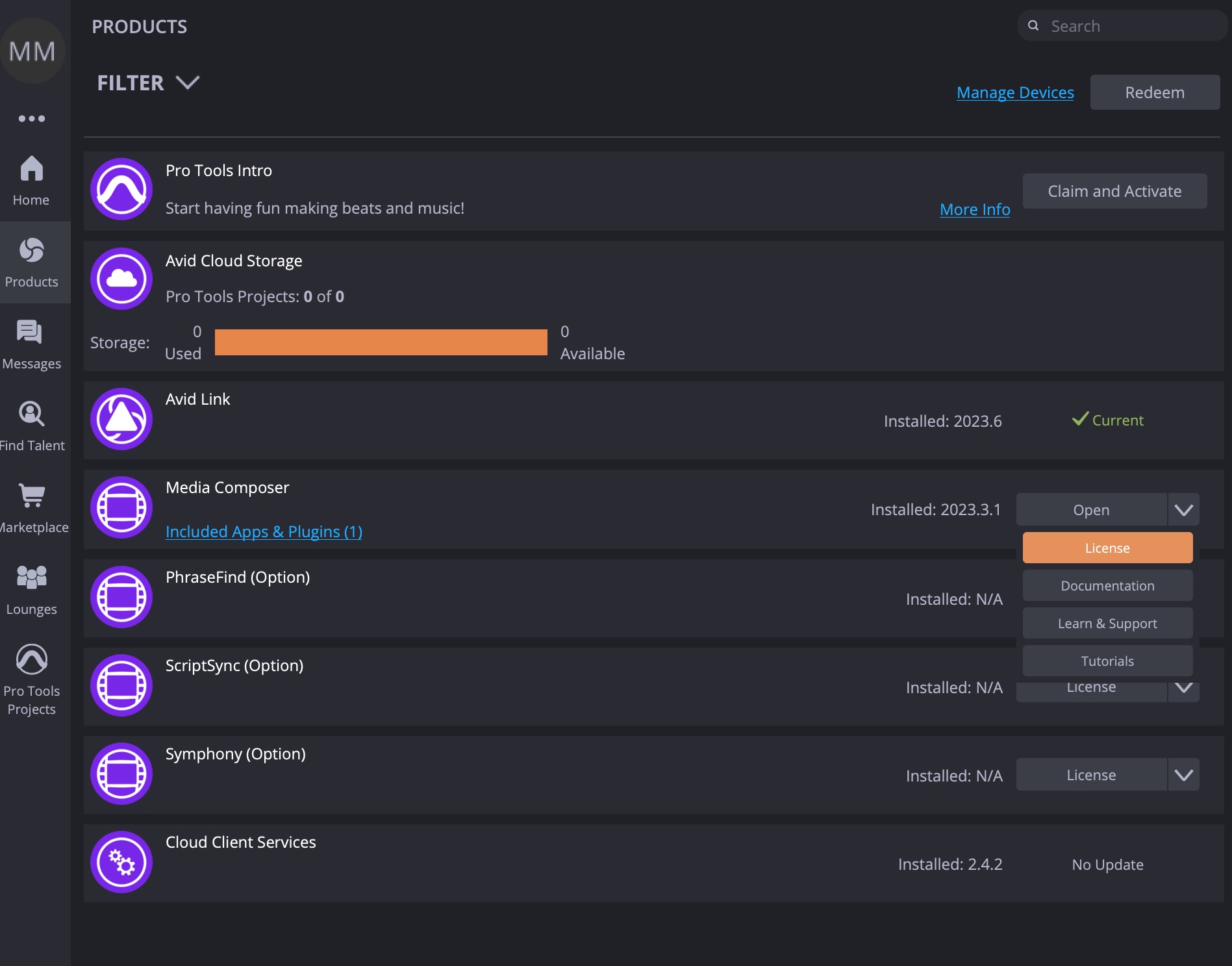
Task: Click 'Installed: 2023.6' for Avid Link
Action: coord(942,421)
